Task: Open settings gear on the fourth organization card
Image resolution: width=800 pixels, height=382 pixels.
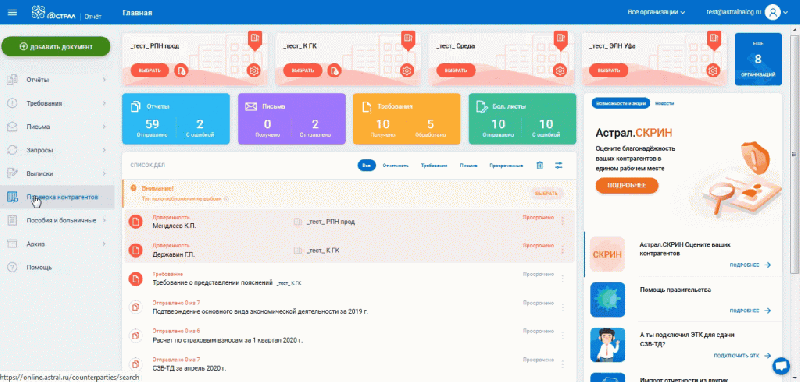Action: point(713,70)
